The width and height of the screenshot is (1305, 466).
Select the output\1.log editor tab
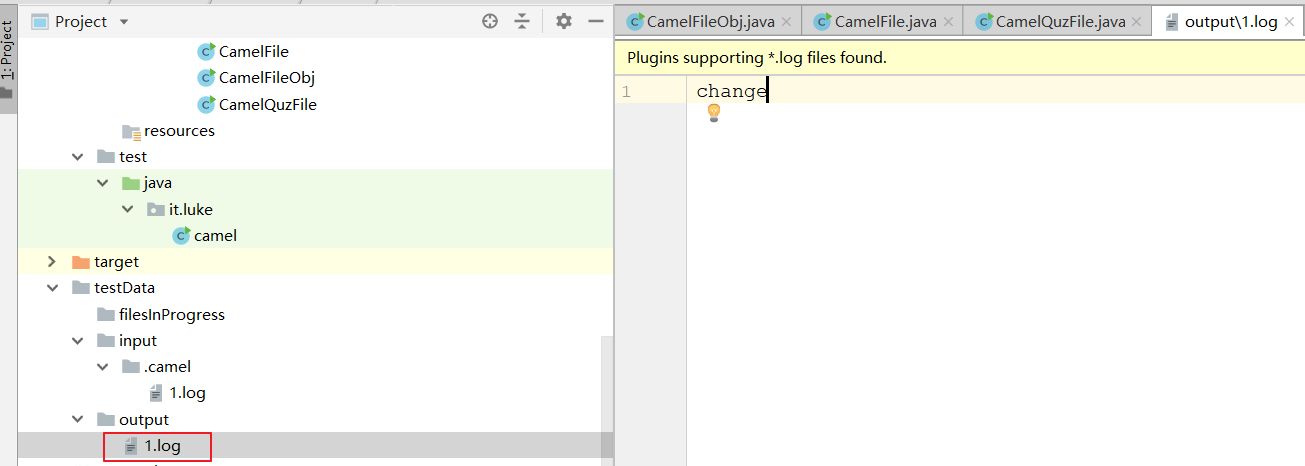(x=1230, y=21)
